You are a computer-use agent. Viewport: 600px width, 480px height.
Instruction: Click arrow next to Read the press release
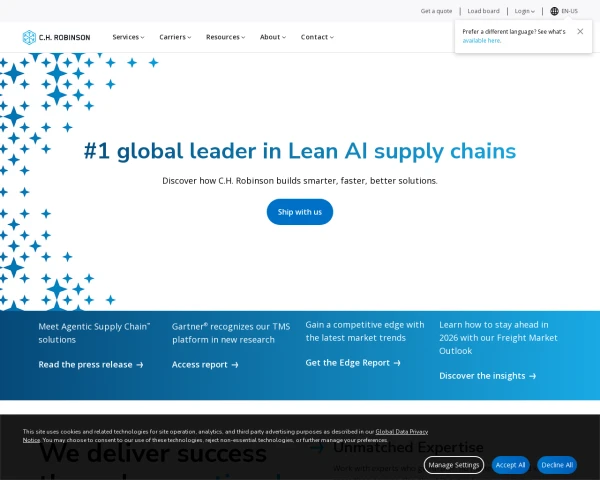[140, 365]
